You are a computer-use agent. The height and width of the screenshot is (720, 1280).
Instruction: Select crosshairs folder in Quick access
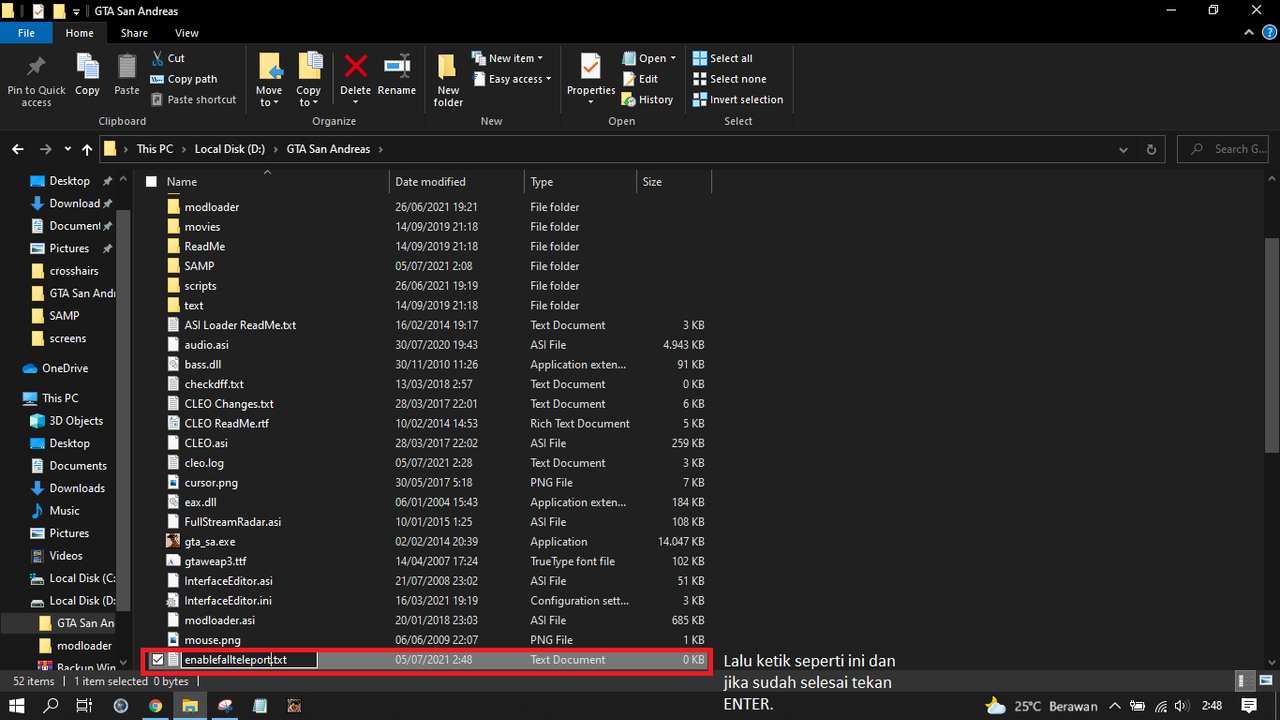click(x=74, y=271)
